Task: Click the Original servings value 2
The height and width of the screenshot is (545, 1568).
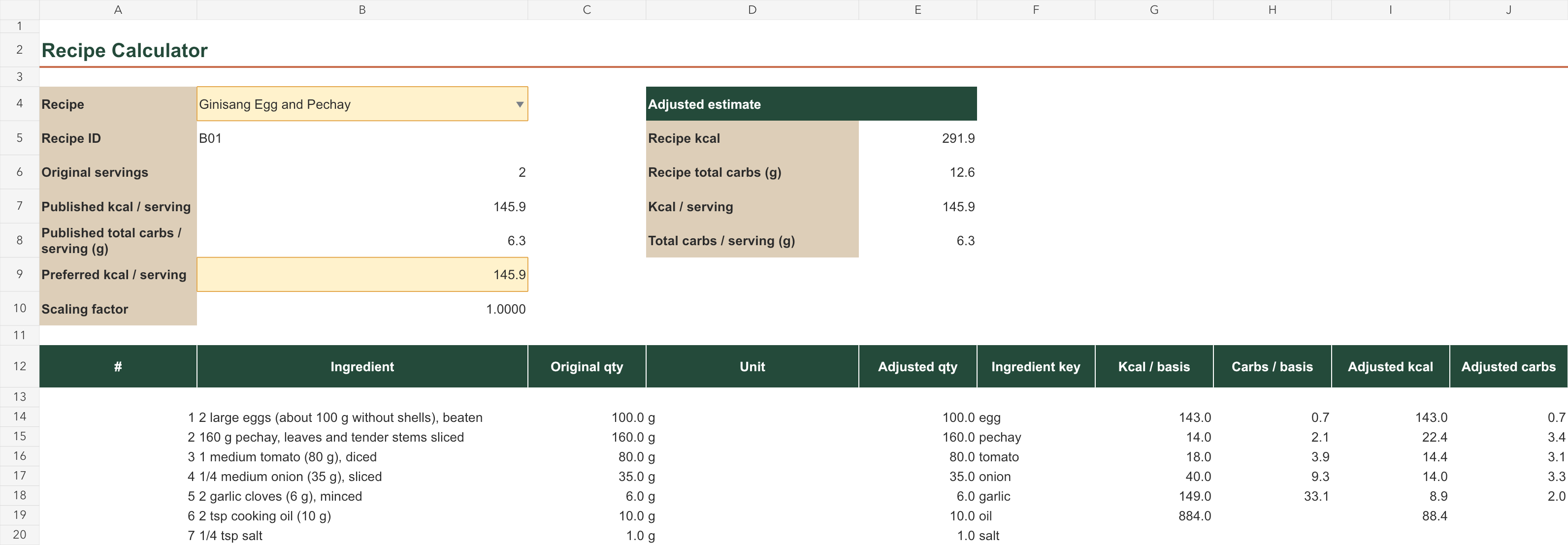Action: tap(522, 172)
